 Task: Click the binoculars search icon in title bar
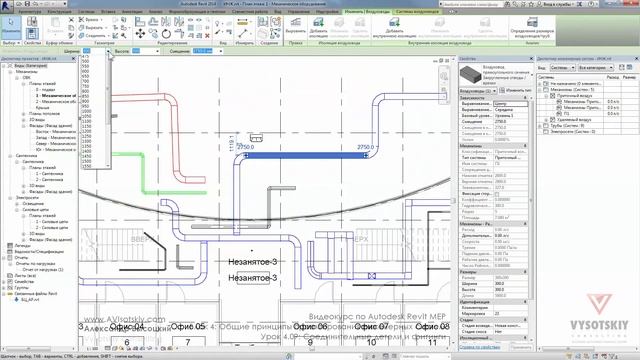507,4
